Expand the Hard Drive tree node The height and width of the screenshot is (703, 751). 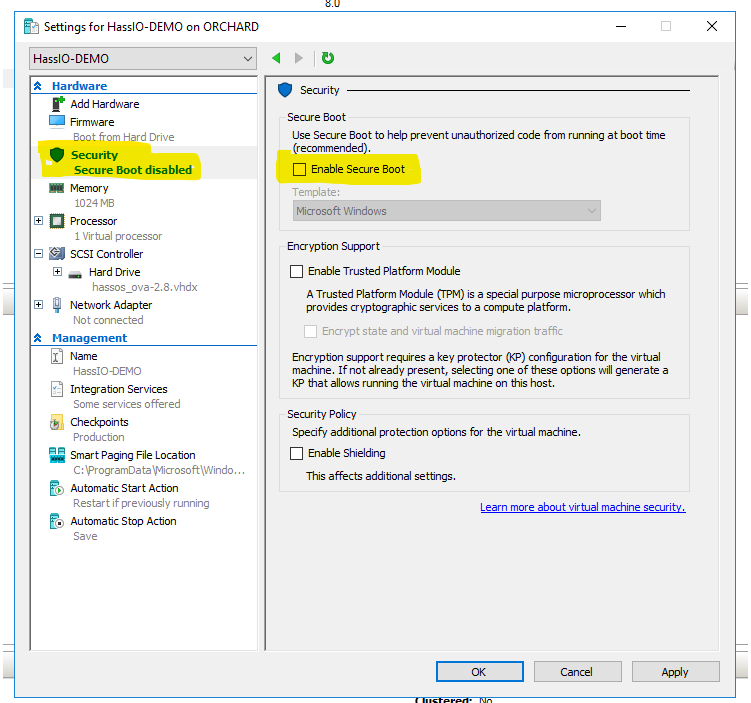click(57, 272)
